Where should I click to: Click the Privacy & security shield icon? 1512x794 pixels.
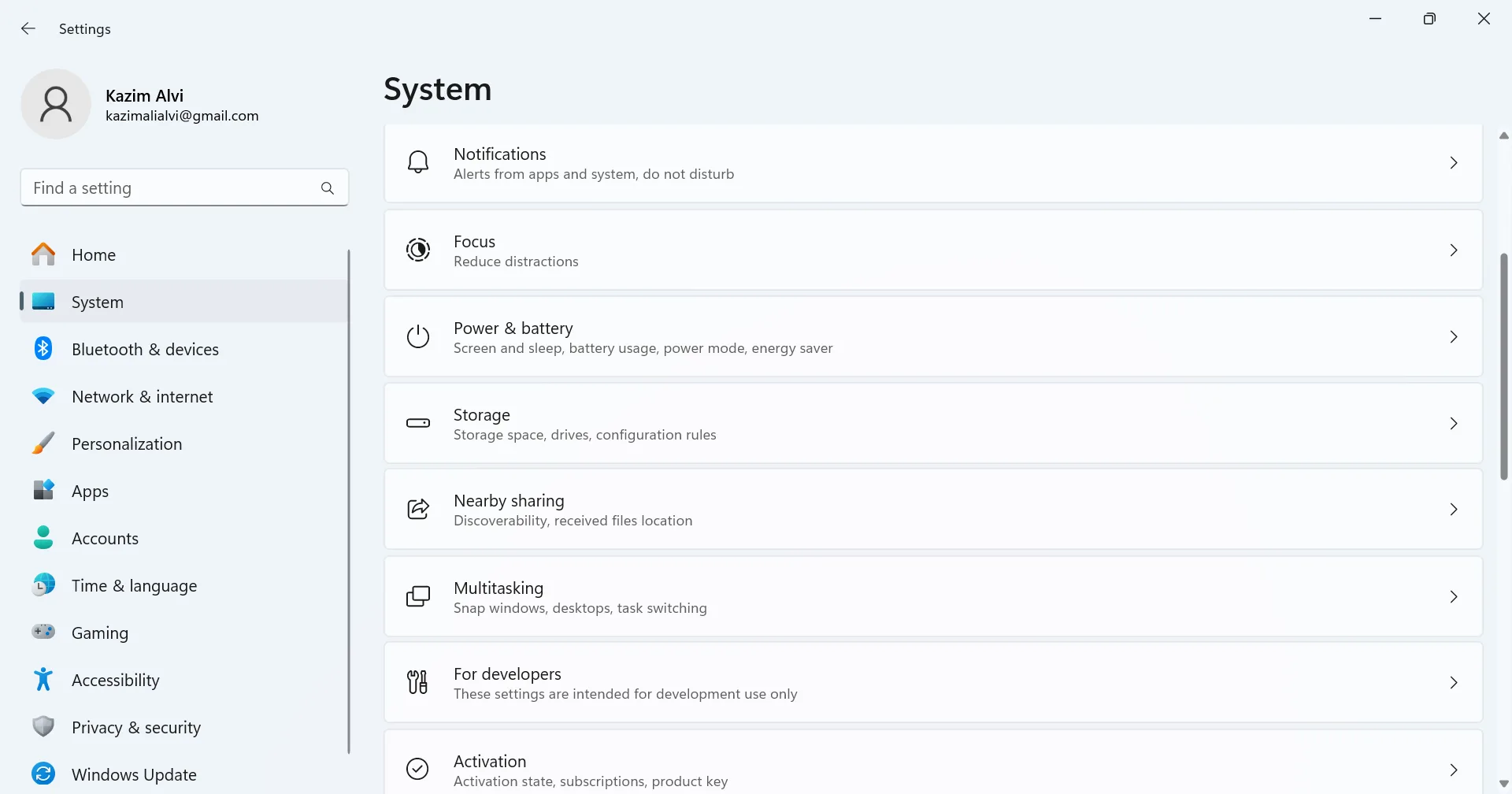click(x=43, y=726)
